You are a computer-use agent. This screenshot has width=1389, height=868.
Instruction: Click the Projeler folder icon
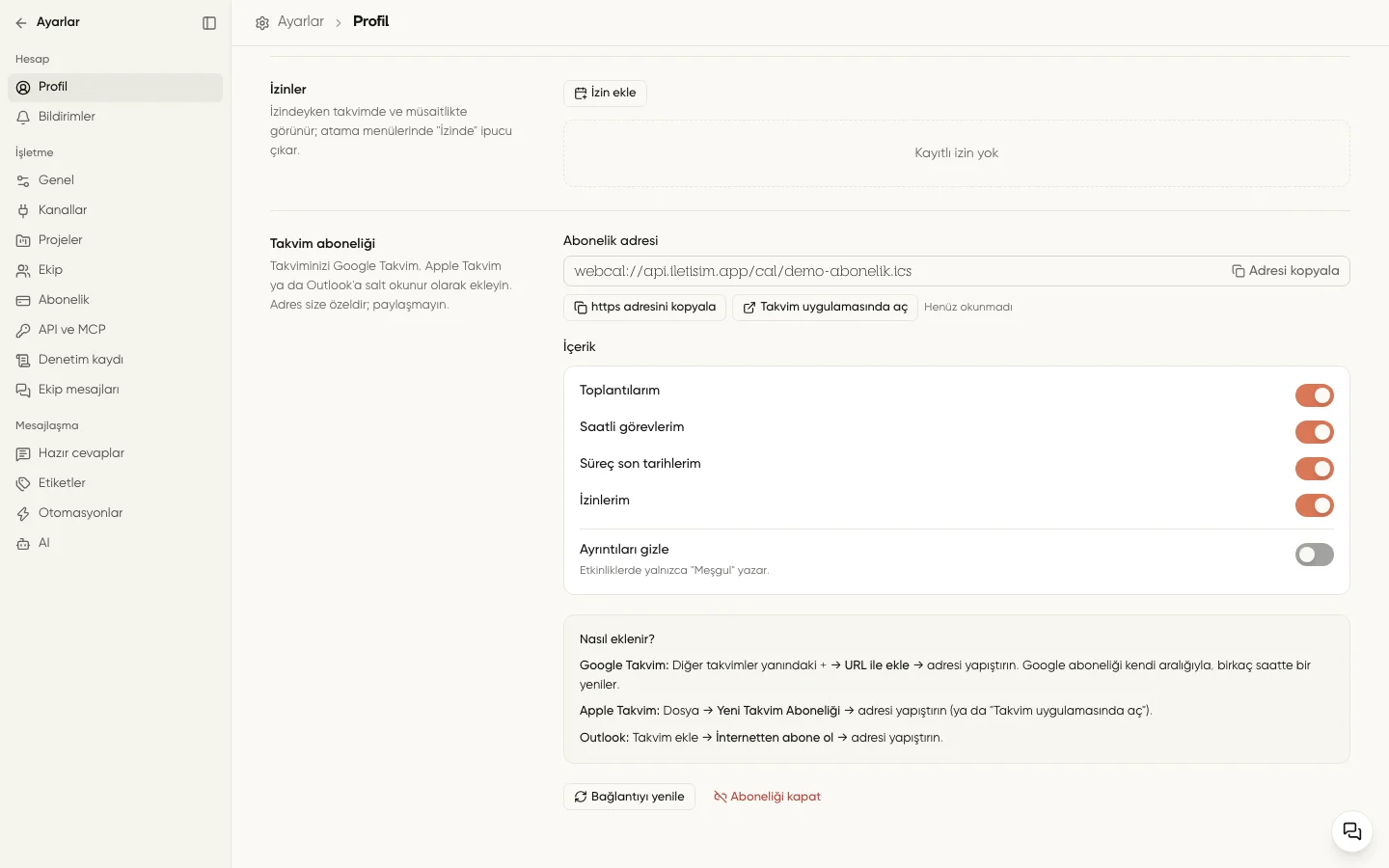(23, 241)
